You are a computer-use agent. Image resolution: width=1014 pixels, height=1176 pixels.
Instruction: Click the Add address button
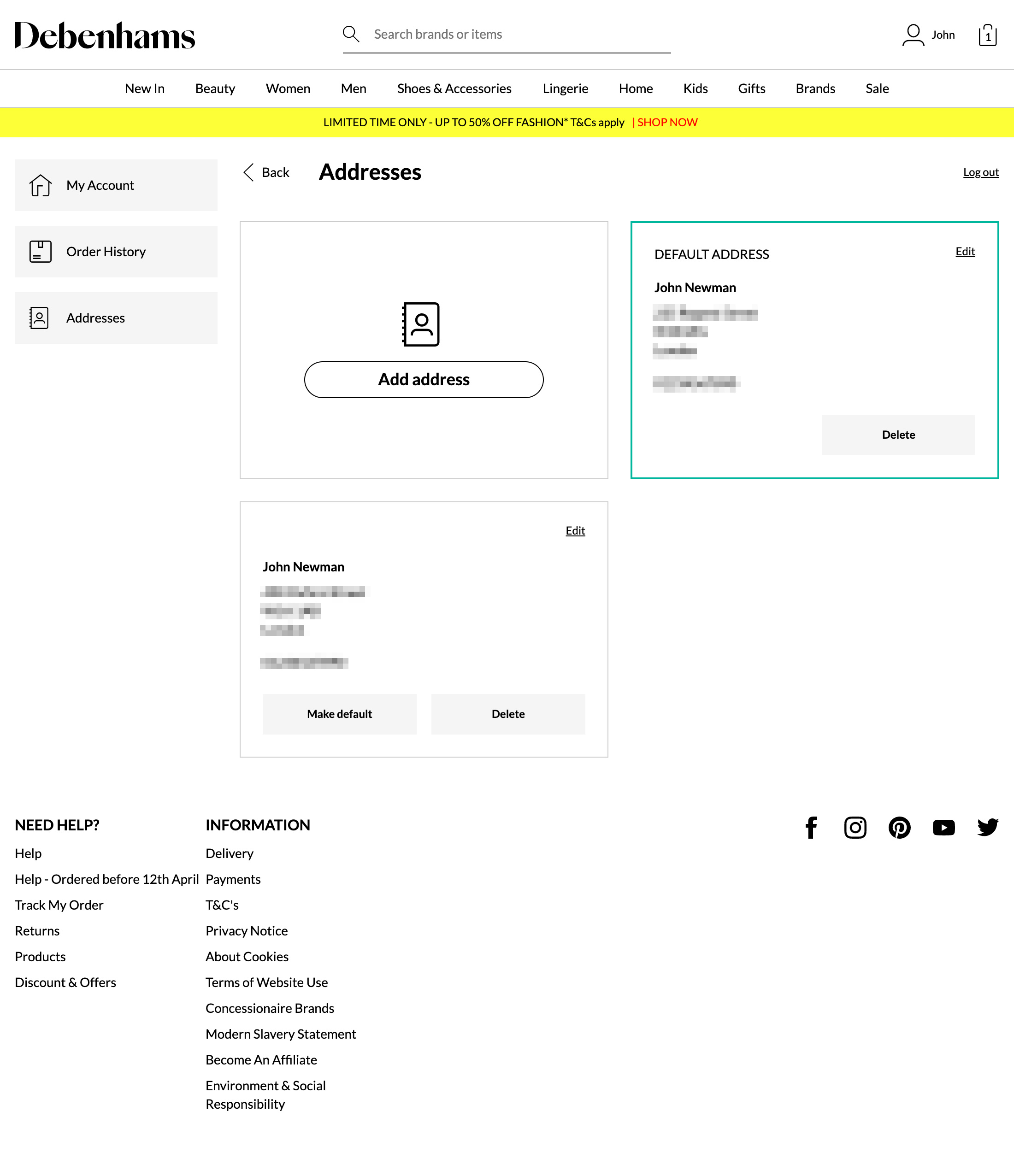(424, 379)
